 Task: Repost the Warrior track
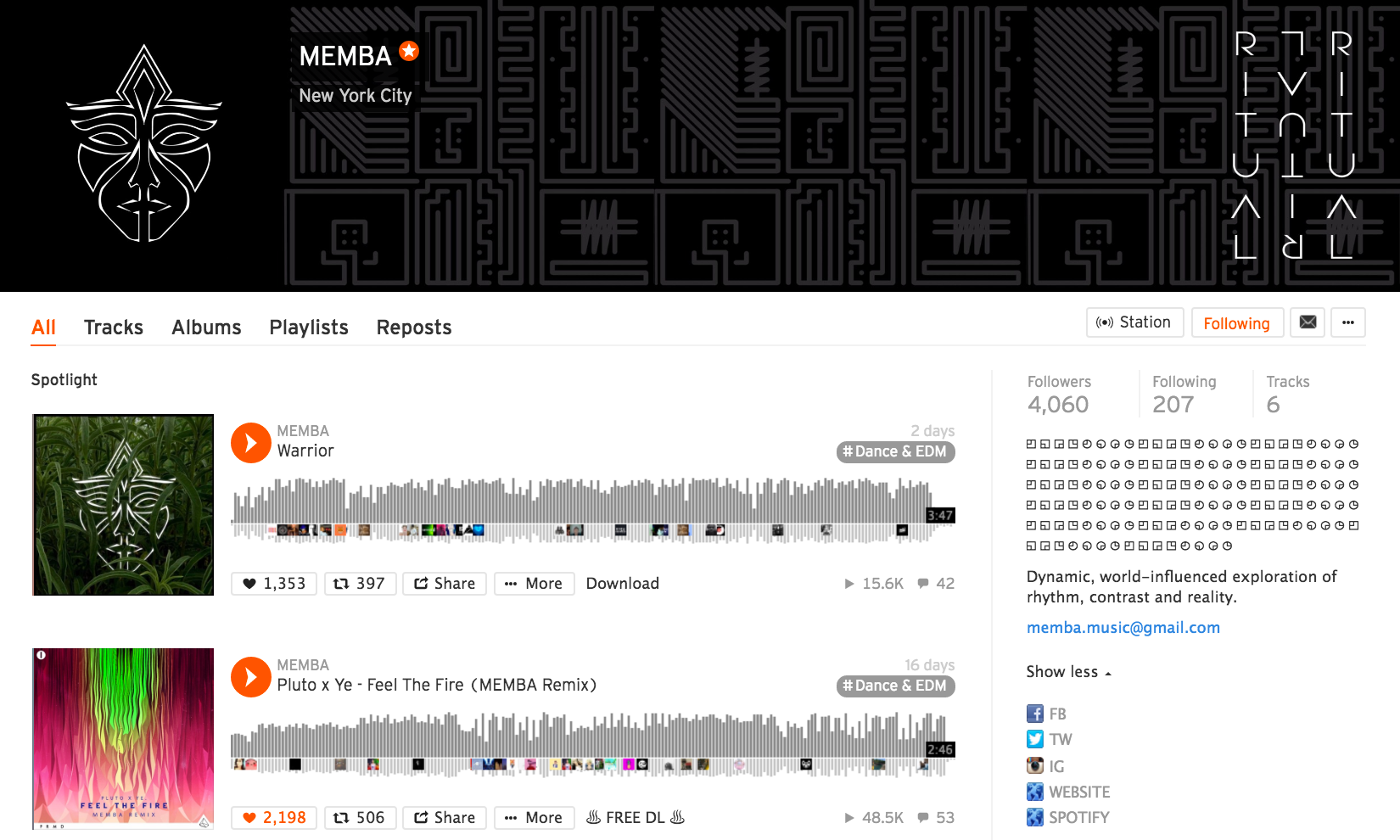(360, 584)
